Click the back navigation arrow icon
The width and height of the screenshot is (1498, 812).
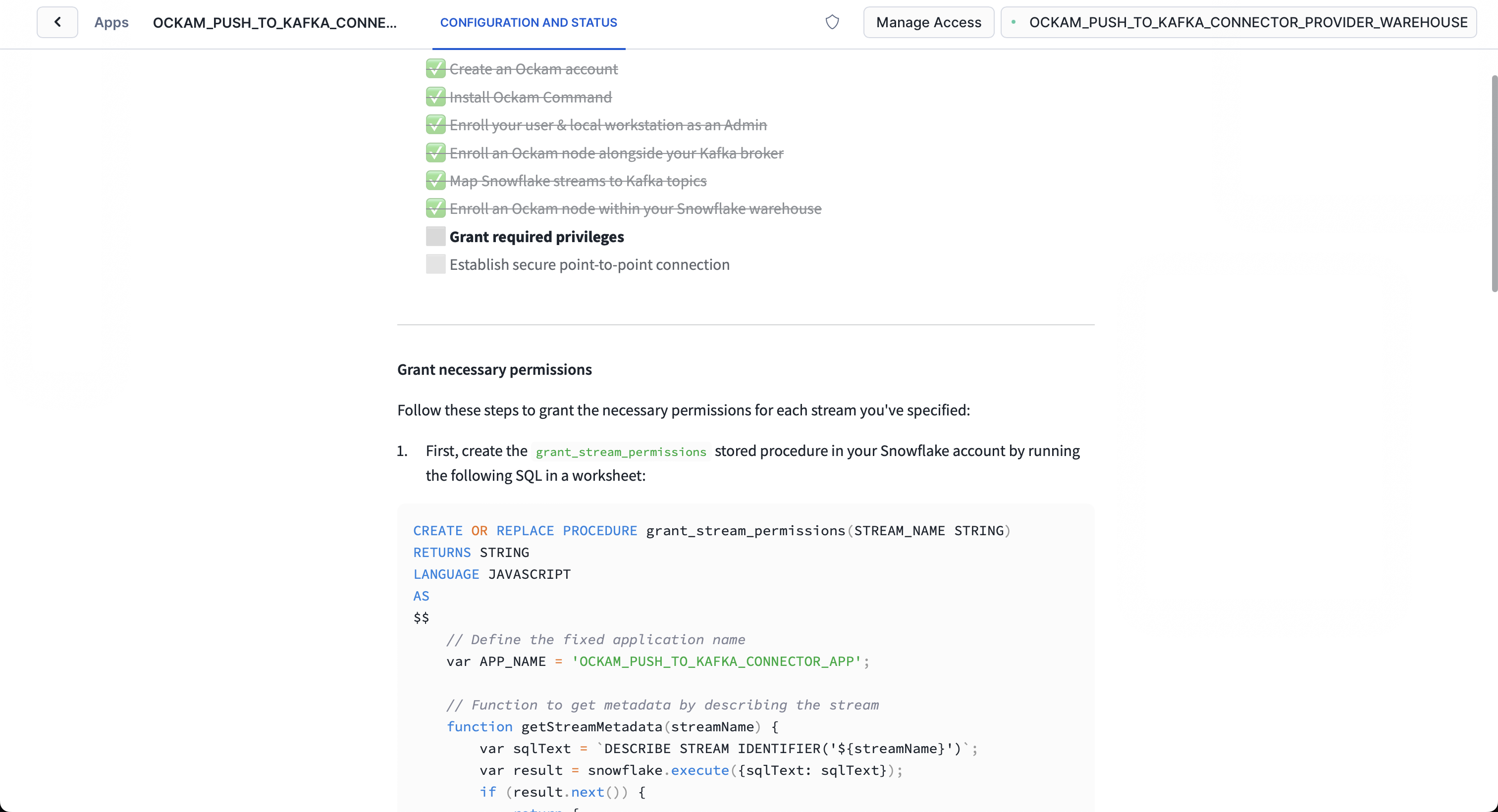point(57,22)
